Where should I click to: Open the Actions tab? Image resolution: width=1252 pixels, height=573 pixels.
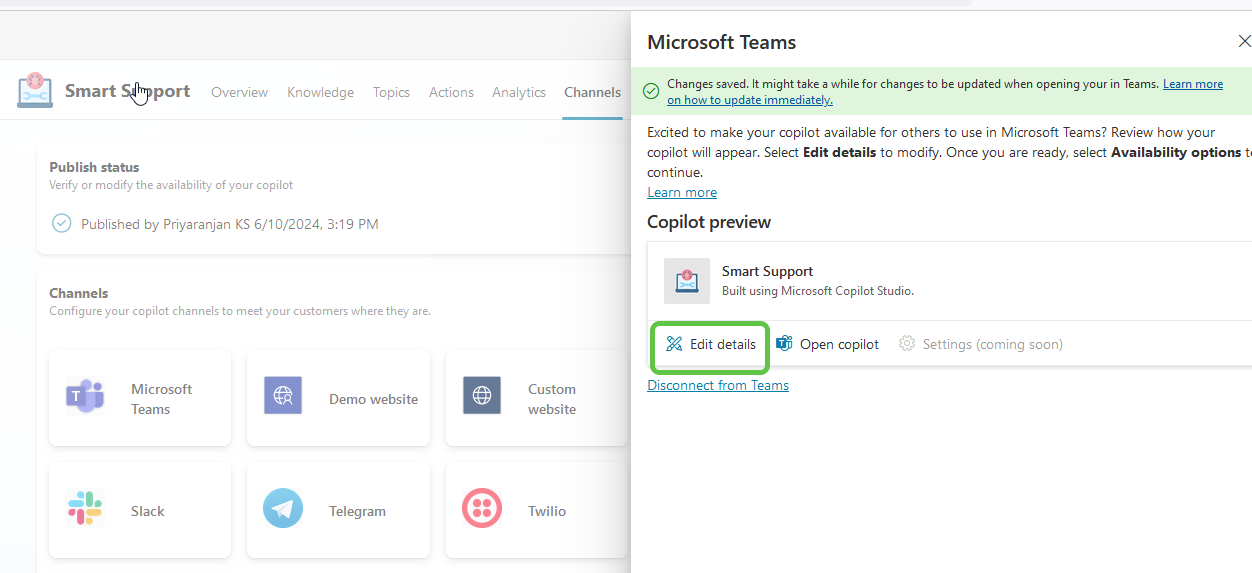451,92
